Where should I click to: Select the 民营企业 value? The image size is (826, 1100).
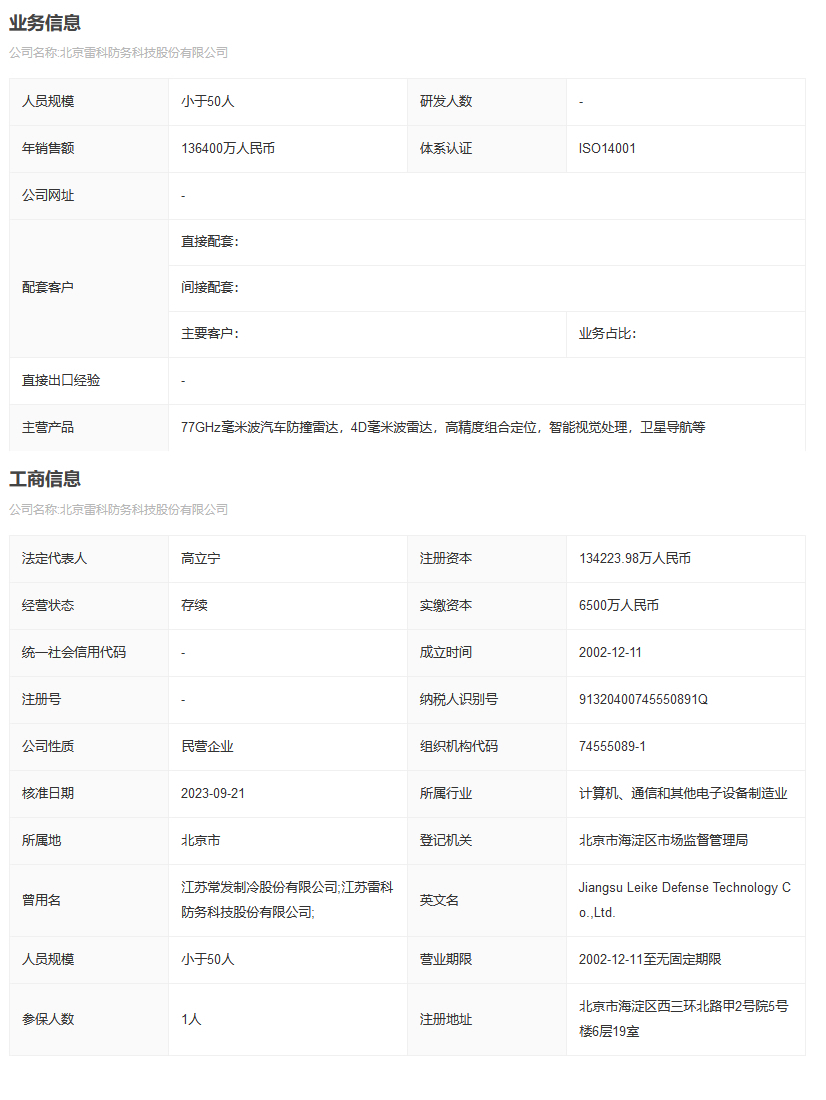[x=207, y=747]
